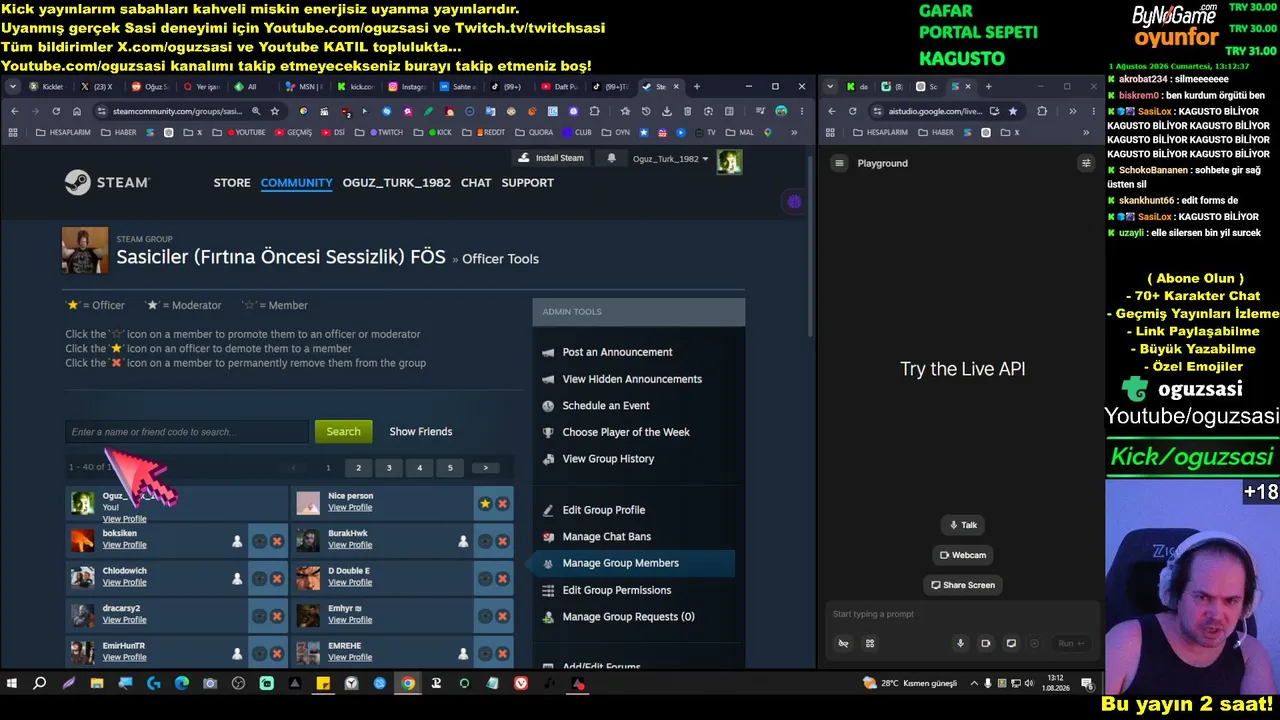Remove BurakHwk from the group
This screenshot has height=720, width=1280.
pyautogui.click(x=502, y=541)
